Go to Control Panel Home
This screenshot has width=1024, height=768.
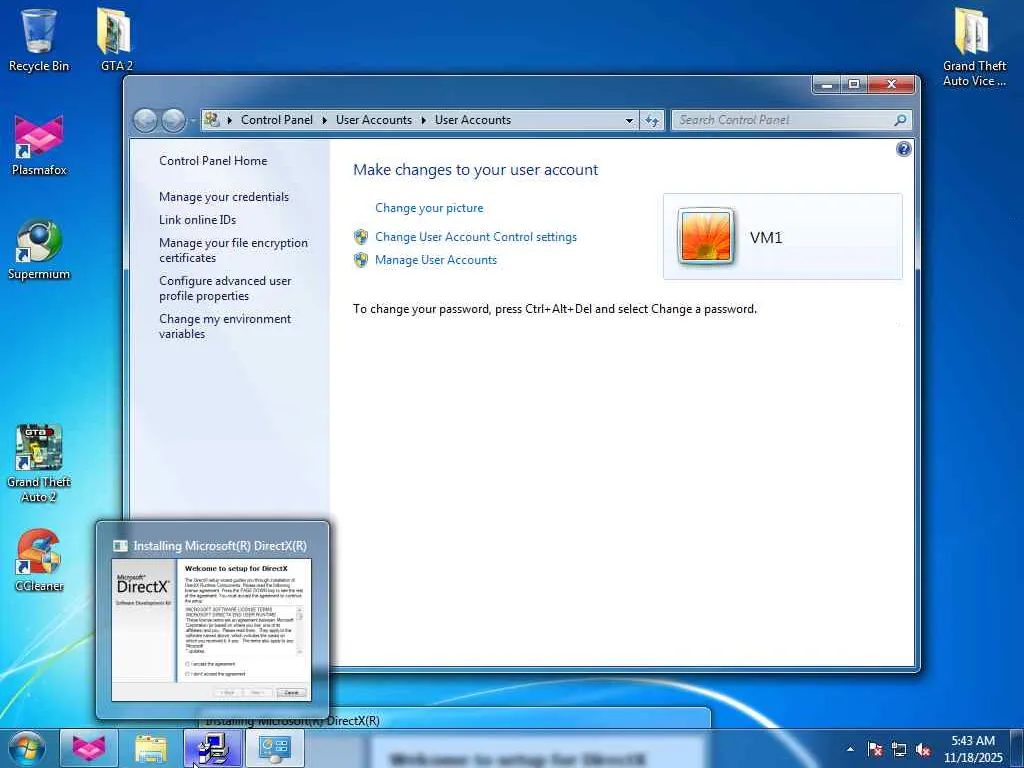pos(213,161)
